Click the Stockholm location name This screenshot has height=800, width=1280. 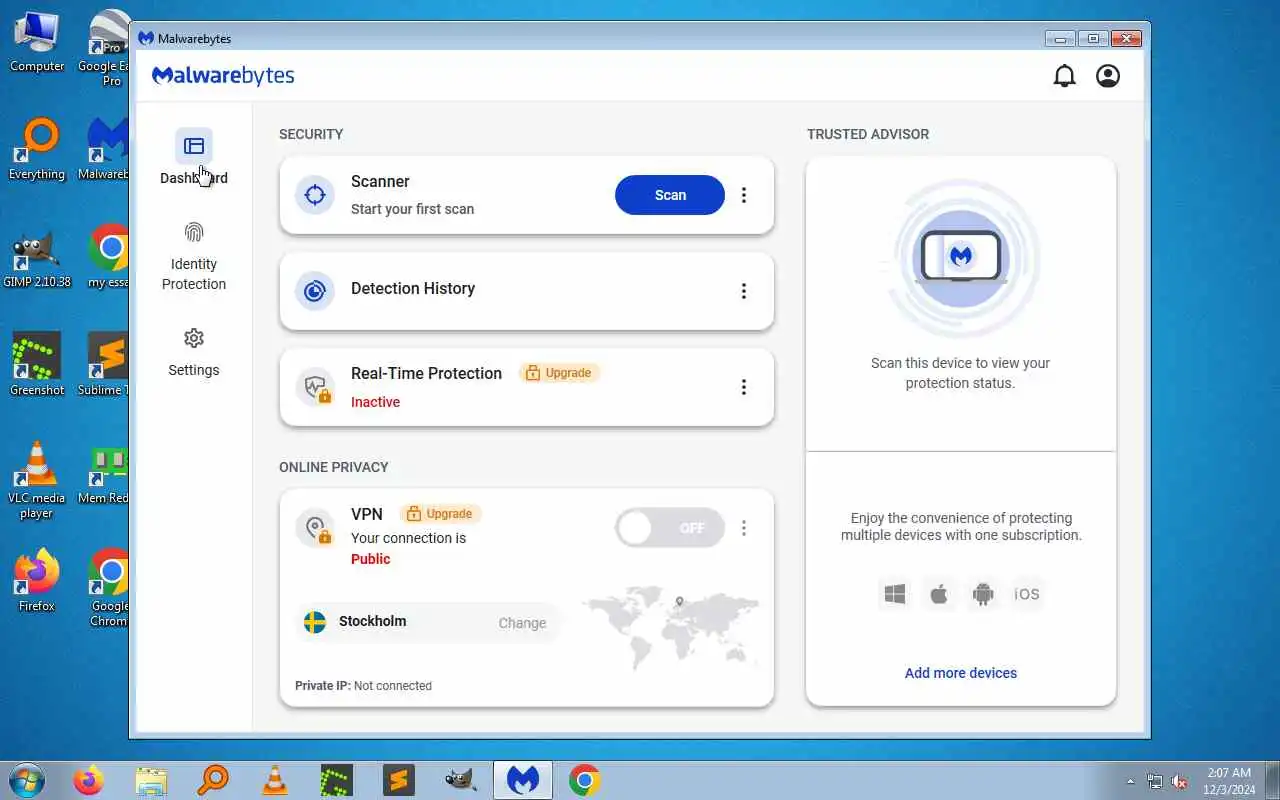(372, 621)
